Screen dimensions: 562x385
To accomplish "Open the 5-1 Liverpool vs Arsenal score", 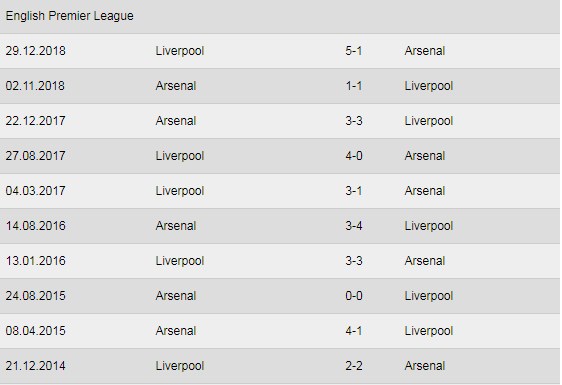I will [353, 51].
